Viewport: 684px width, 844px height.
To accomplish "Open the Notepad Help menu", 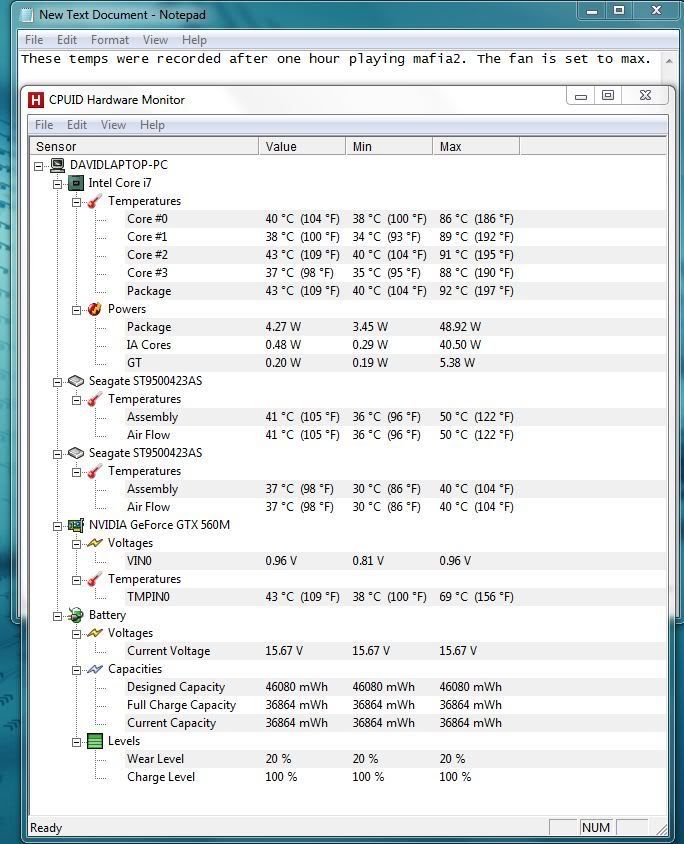I will (194, 40).
